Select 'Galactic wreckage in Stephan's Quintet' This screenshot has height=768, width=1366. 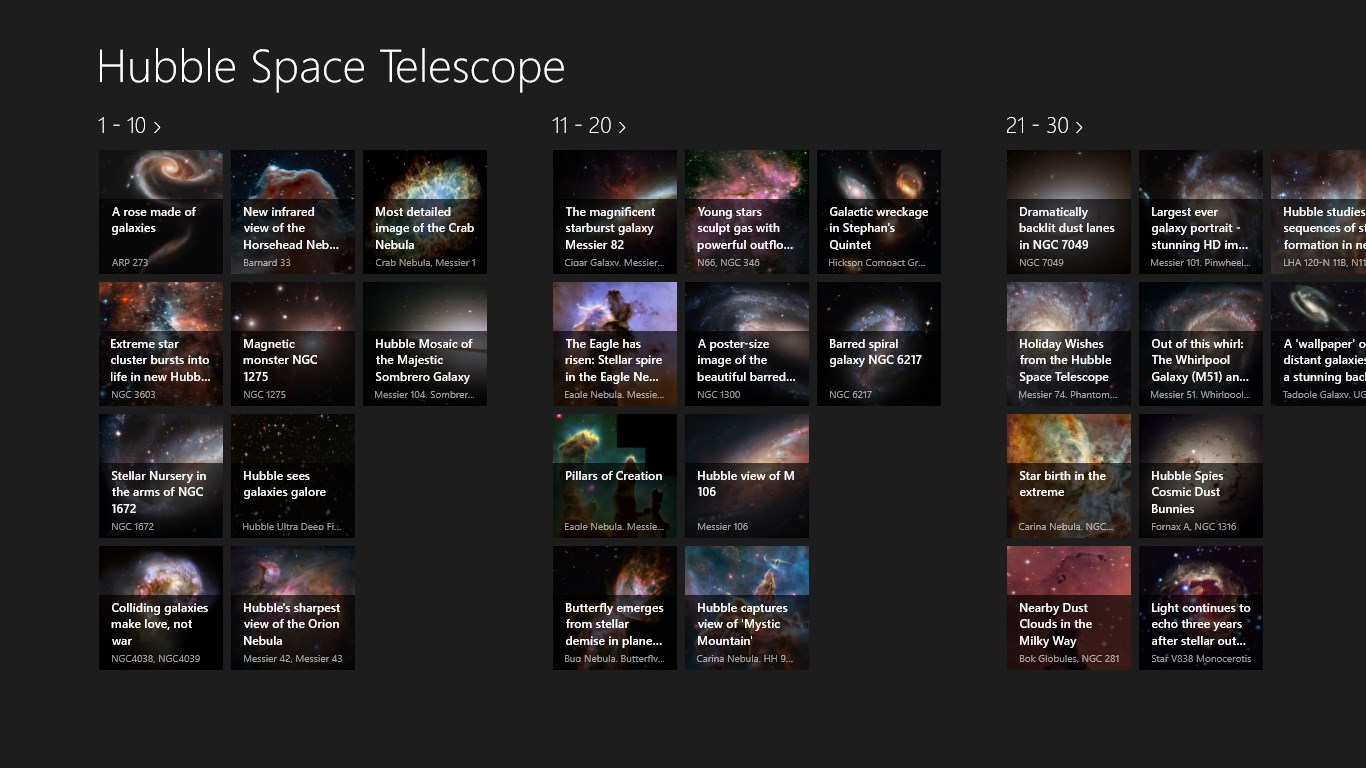click(878, 212)
